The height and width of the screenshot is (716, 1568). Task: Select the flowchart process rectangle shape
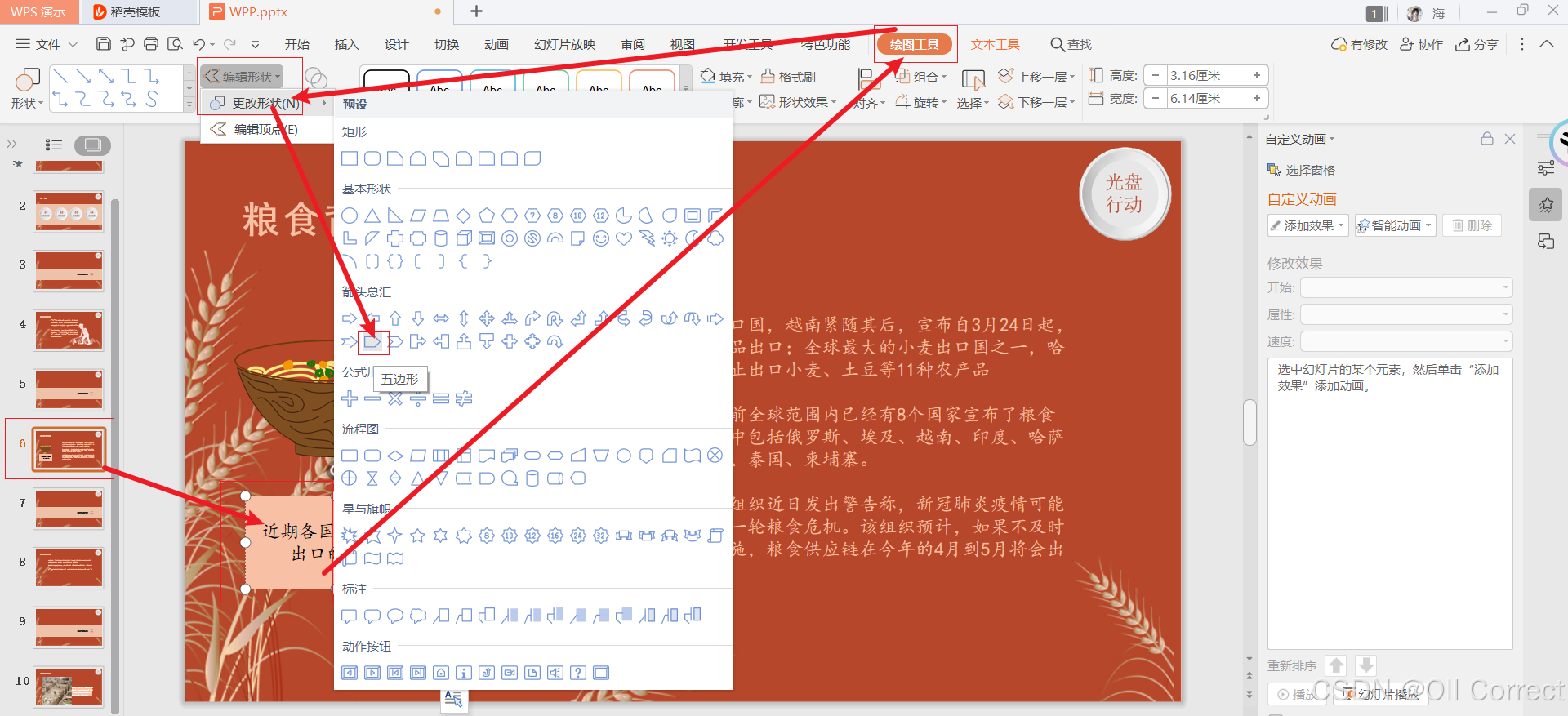(x=350, y=456)
